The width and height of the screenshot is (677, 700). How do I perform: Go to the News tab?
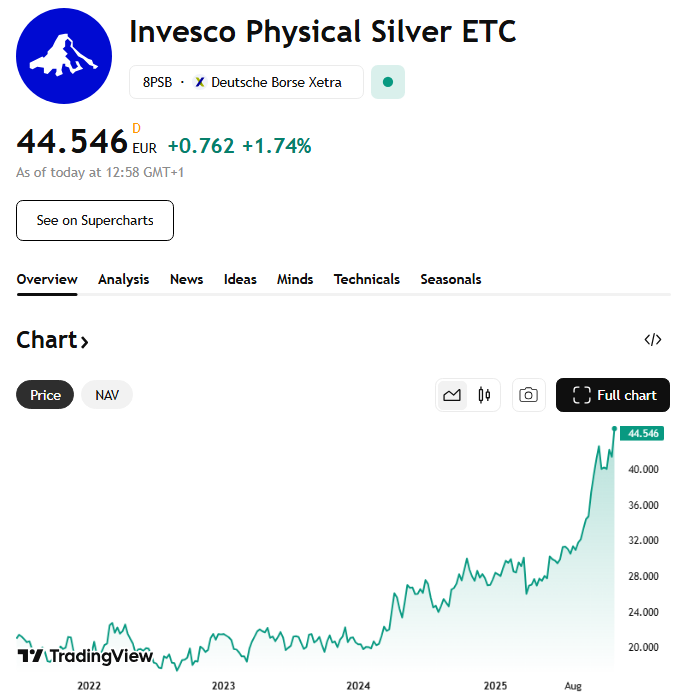(x=186, y=280)
